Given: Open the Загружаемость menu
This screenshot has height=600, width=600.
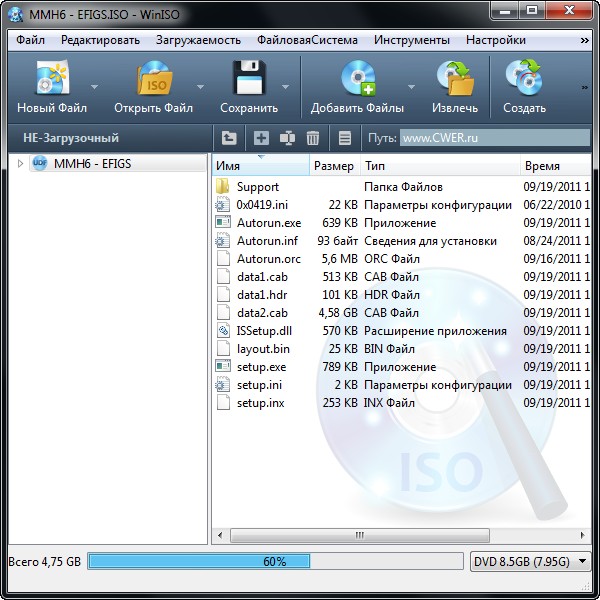Looking at the screenshot, I should click(198, 40).
